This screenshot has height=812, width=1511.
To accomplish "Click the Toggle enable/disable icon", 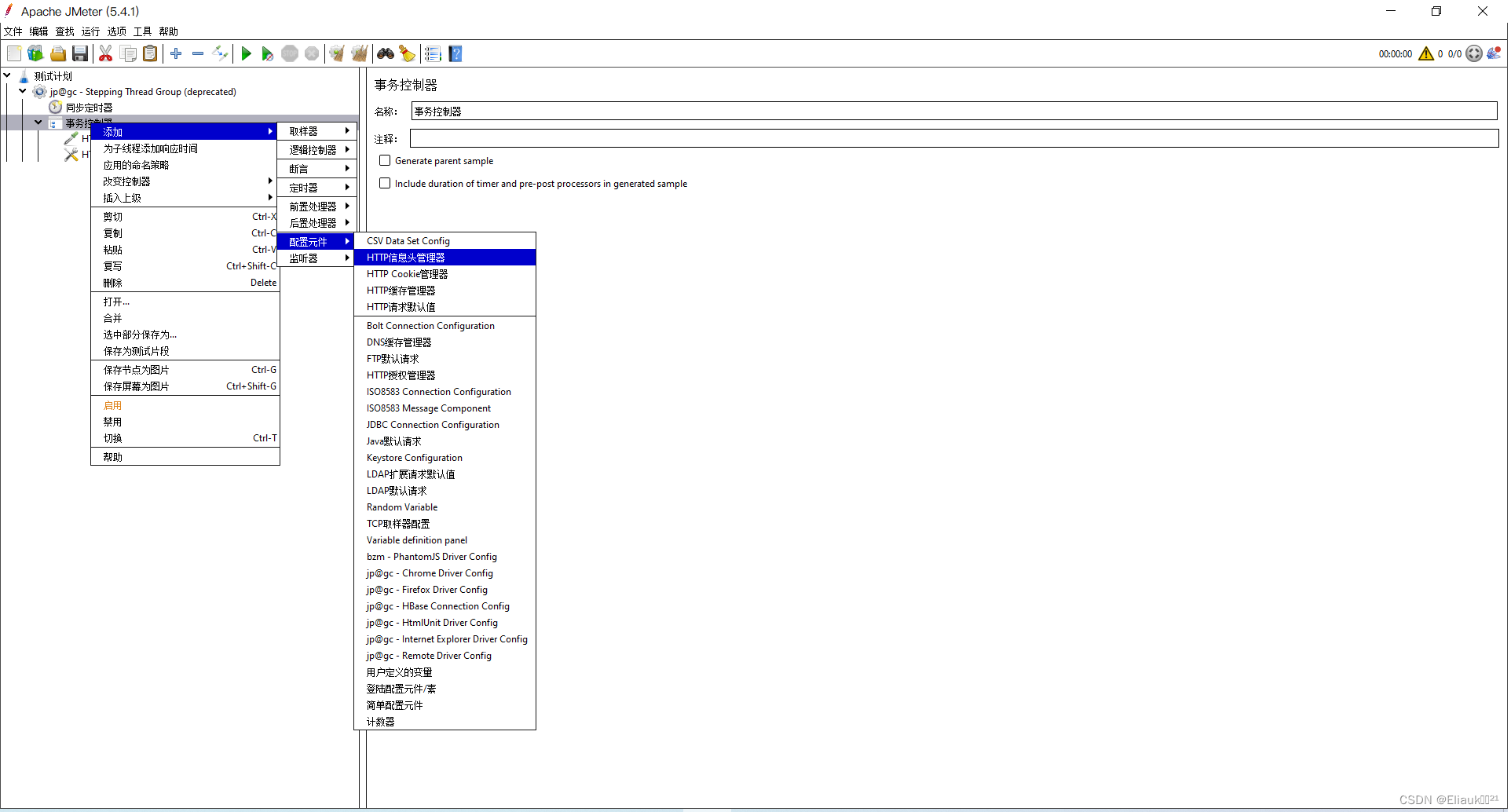I will point(221,53).
